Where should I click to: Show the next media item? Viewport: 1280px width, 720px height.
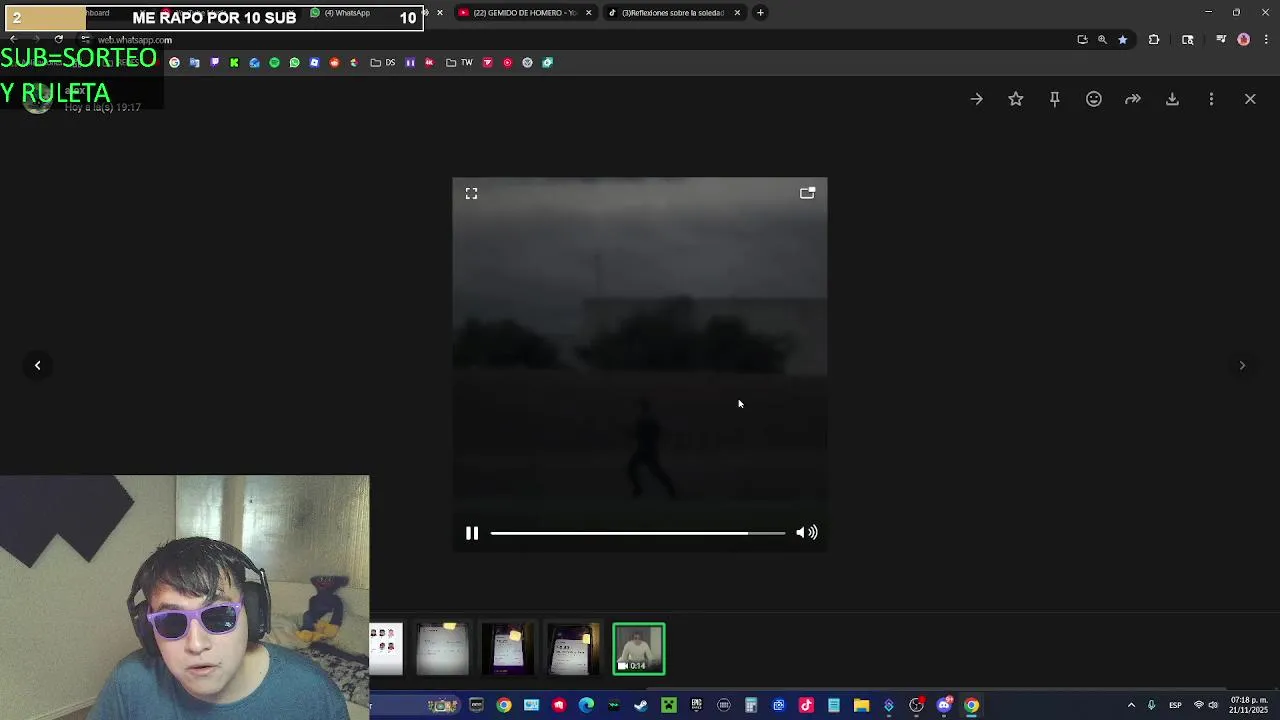click(x=1242, y=365)
